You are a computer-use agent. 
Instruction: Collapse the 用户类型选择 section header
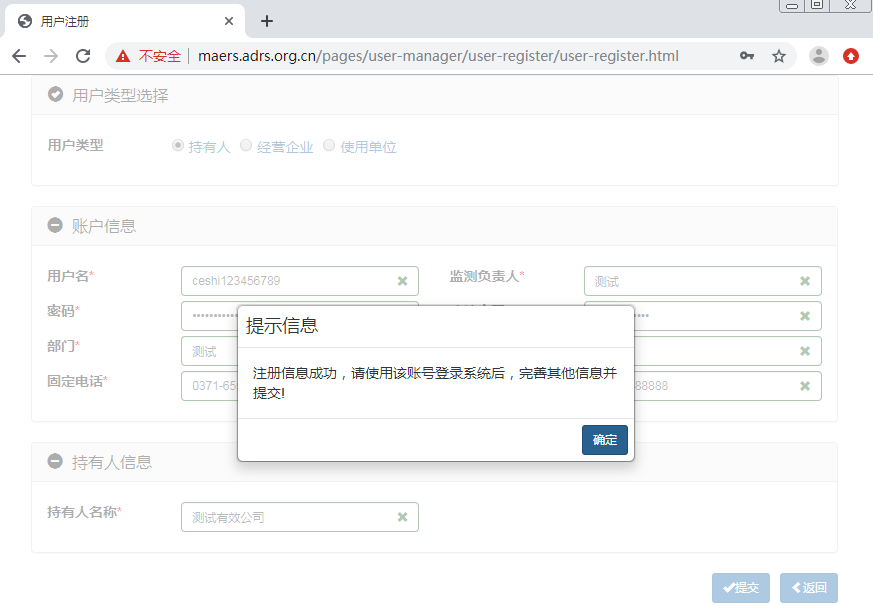[x=56, y=95]
